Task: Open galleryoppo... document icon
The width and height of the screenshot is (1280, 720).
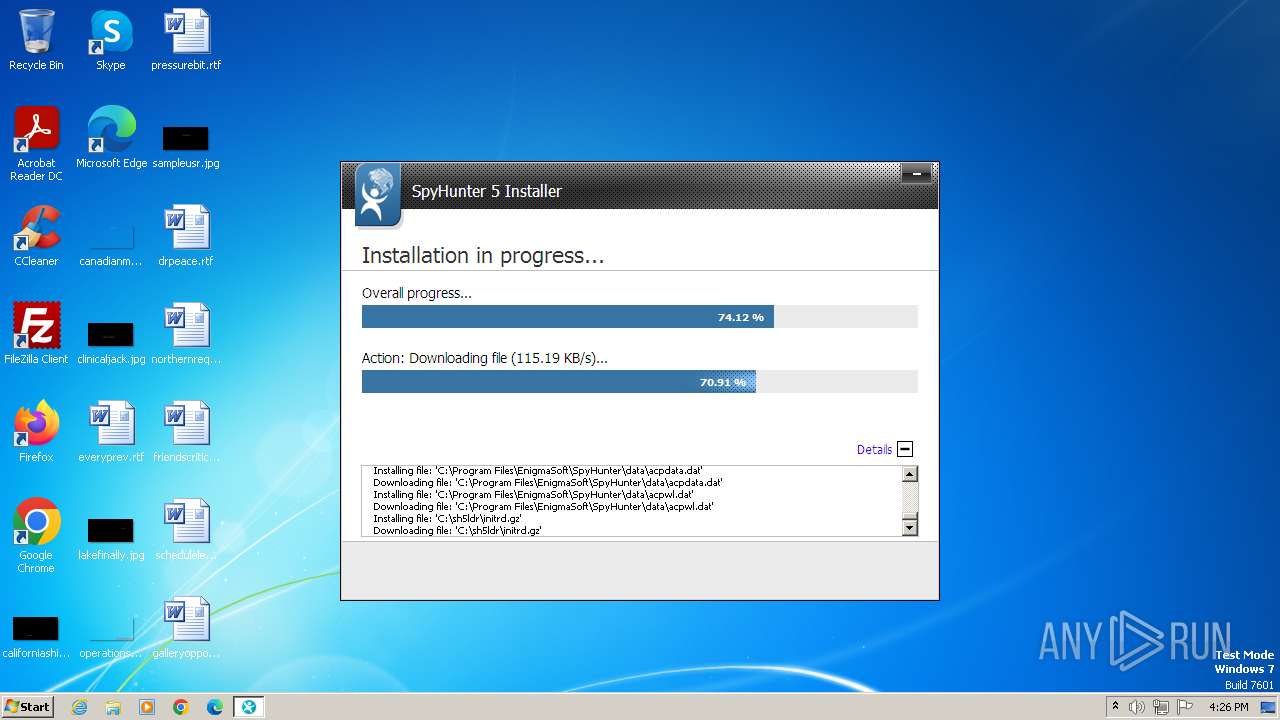Action: [x=186, y=628]
